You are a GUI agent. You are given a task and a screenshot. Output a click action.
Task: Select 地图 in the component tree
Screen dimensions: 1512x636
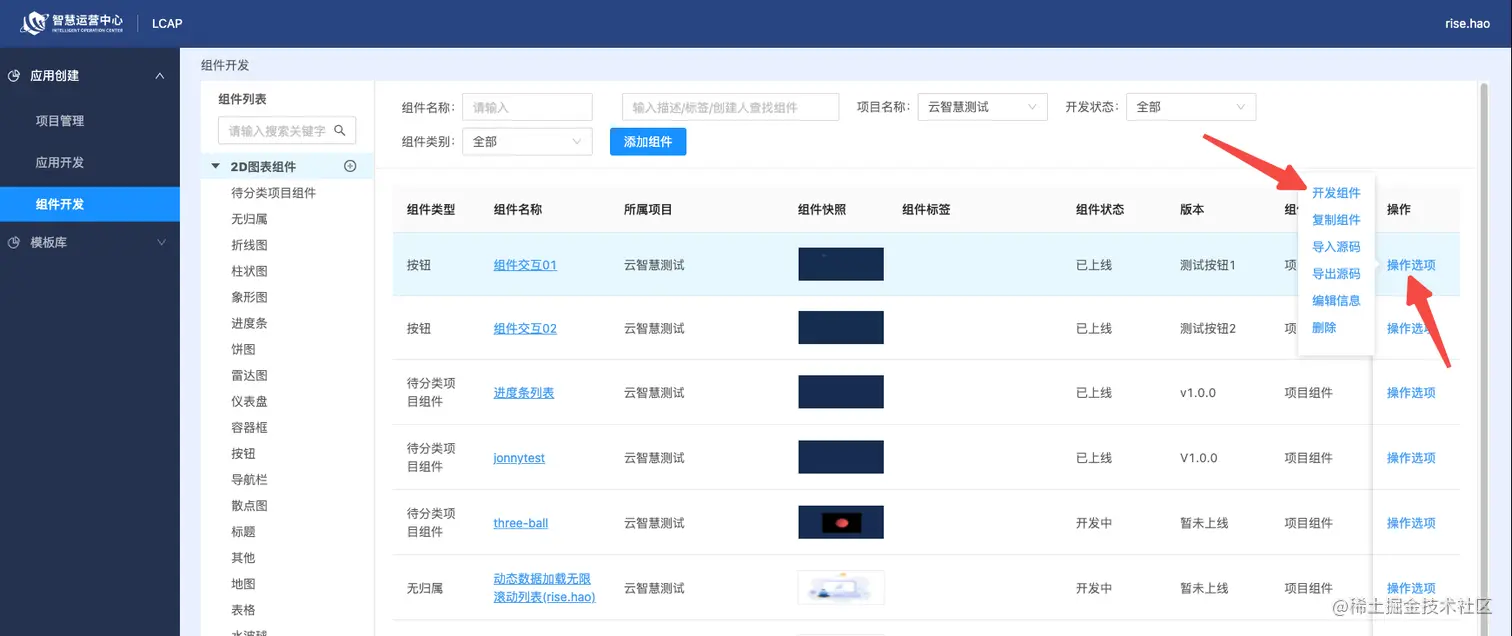(x=243, y=583)
